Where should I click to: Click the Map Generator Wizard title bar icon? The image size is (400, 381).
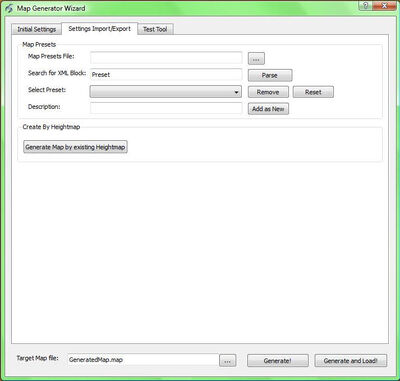coord(9,8)
